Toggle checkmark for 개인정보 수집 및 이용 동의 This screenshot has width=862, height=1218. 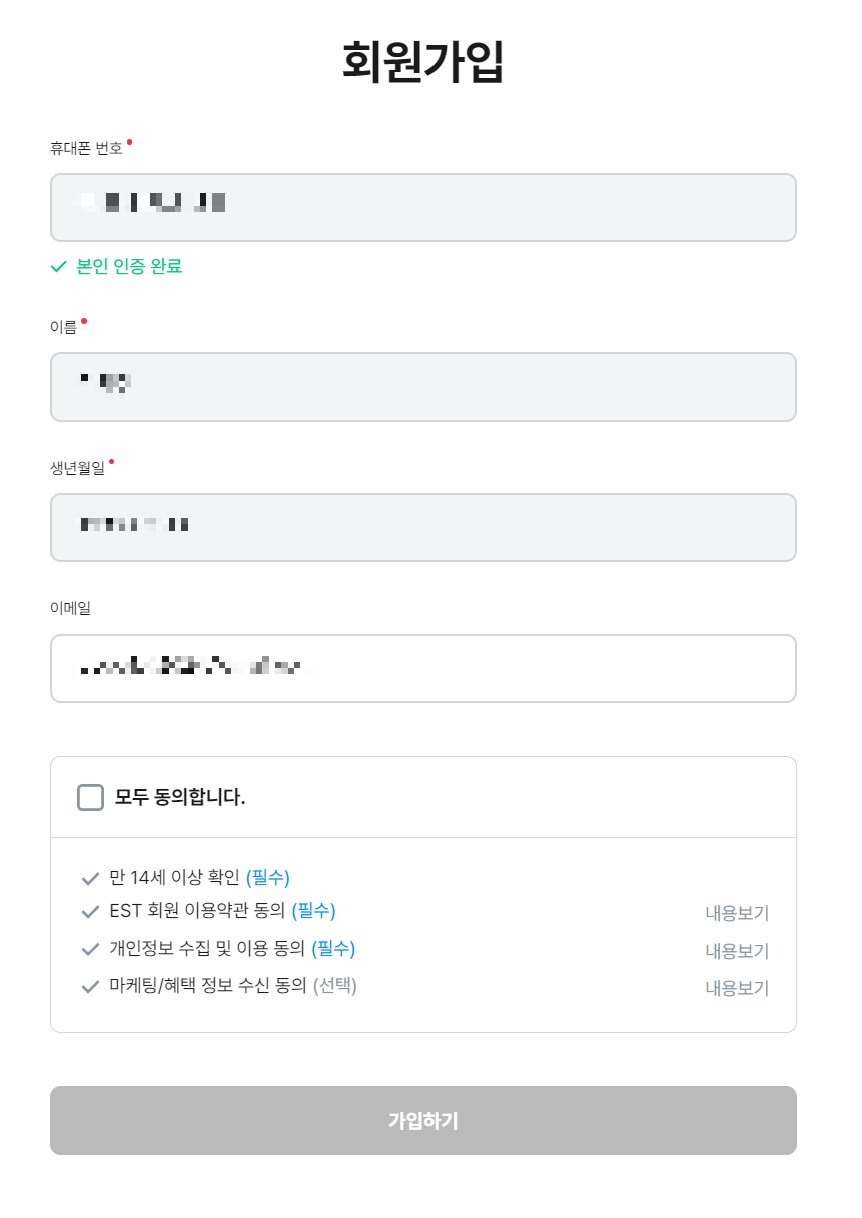[x=89, y=949]
